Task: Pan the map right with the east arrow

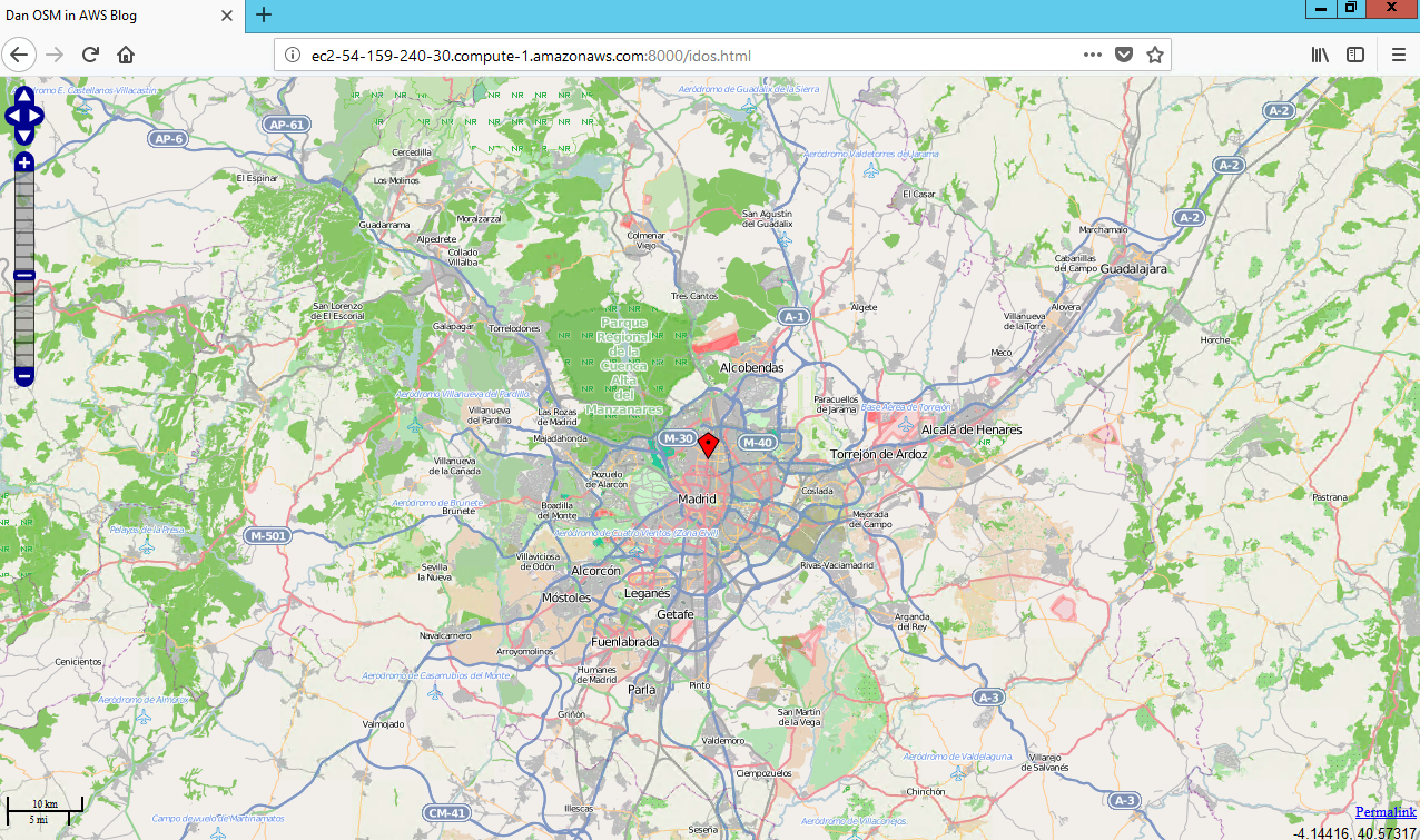Action: [x=34, y=116]
